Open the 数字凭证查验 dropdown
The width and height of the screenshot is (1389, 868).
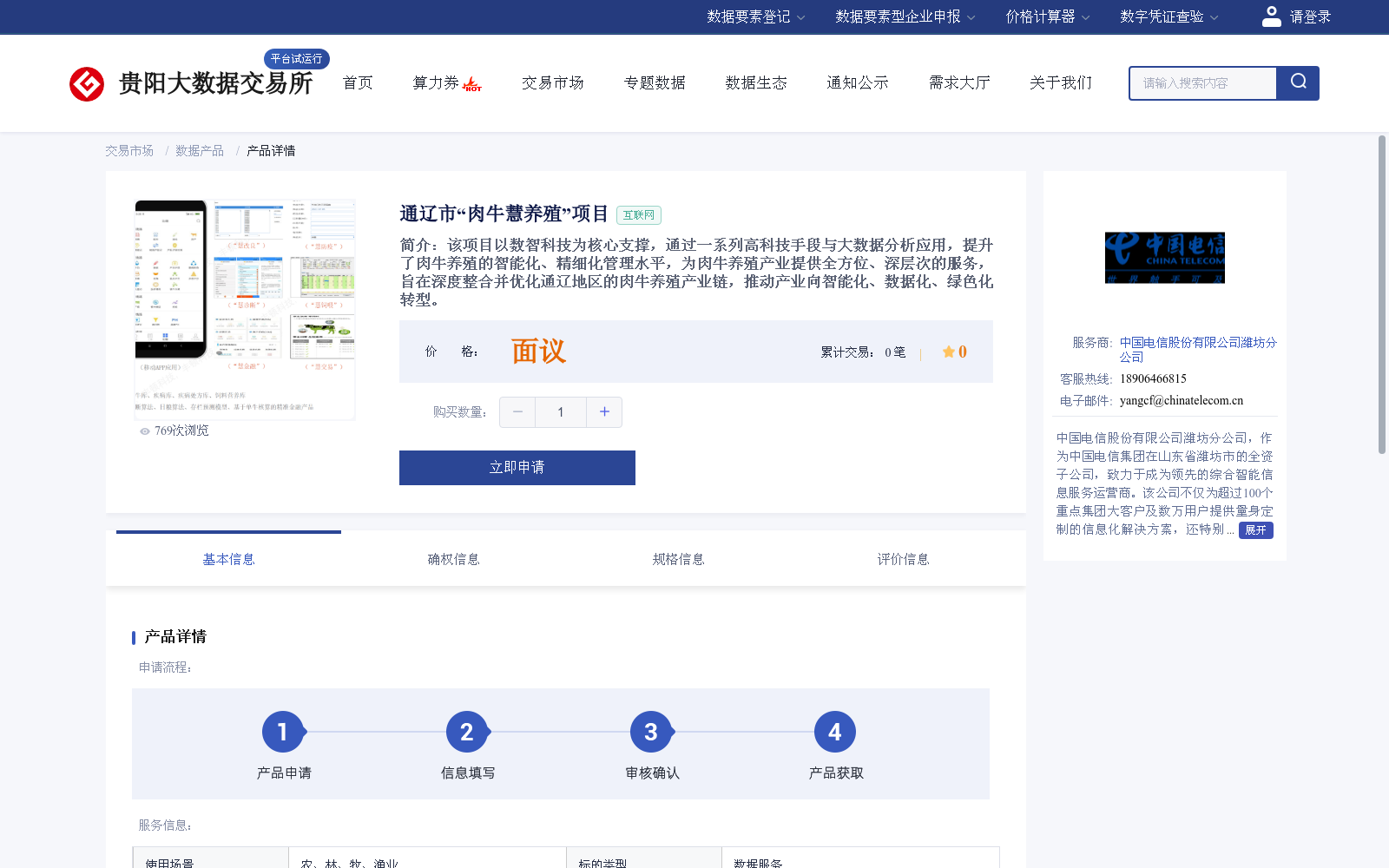coord(1169,16)
